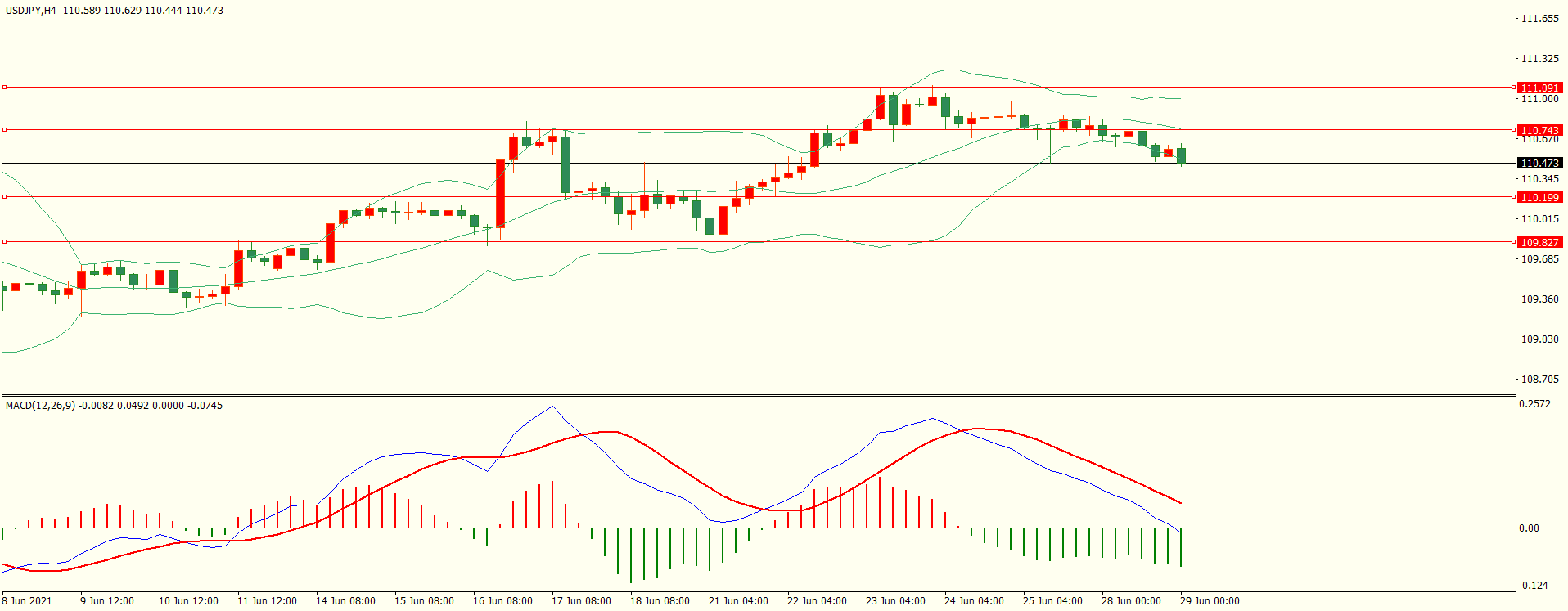Click the 18 Jun 08:00 time label
1568x611 pixels.
click(660, 601)
